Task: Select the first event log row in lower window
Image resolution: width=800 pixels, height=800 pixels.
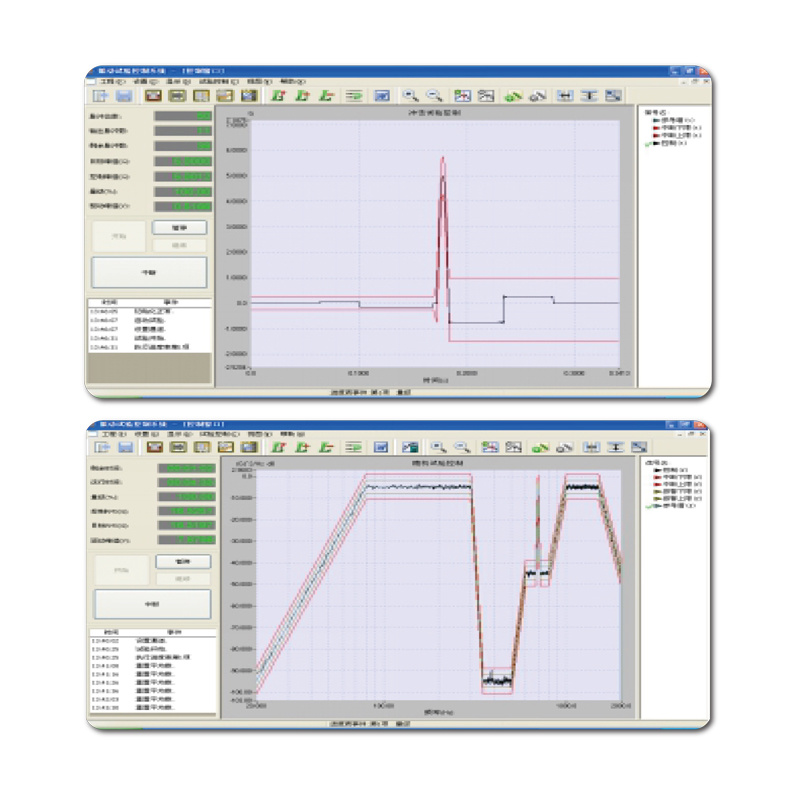Action: coord(150,639)
